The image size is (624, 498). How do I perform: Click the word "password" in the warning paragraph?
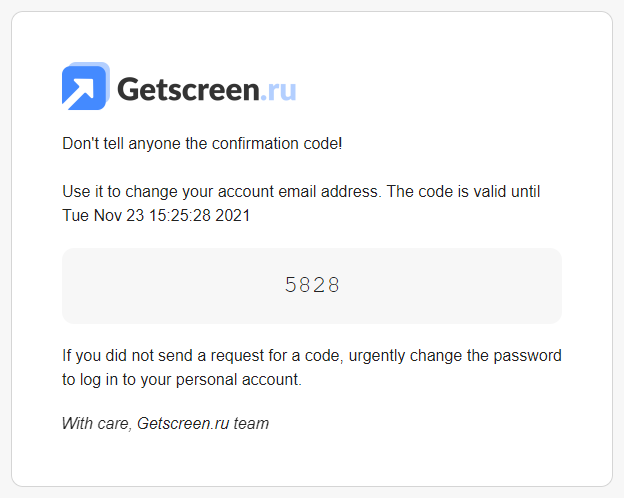[x=527, y=356]
